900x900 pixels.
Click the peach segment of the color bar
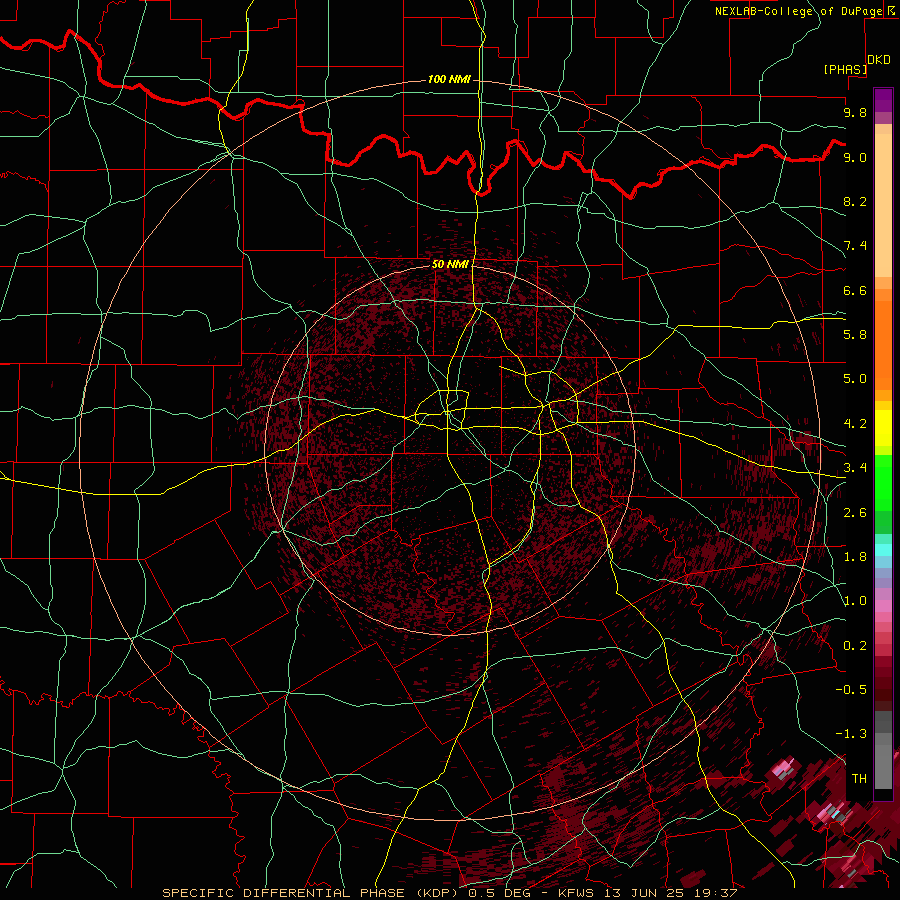[883, 205]
